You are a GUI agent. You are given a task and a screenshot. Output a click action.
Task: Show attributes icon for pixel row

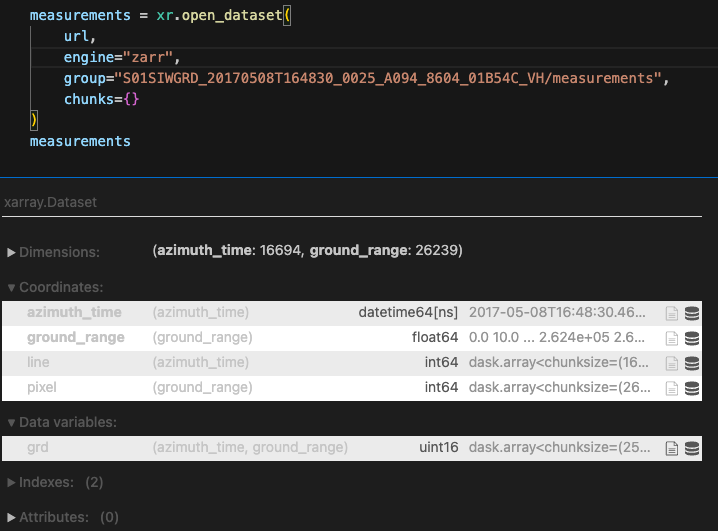click(672, 389)
